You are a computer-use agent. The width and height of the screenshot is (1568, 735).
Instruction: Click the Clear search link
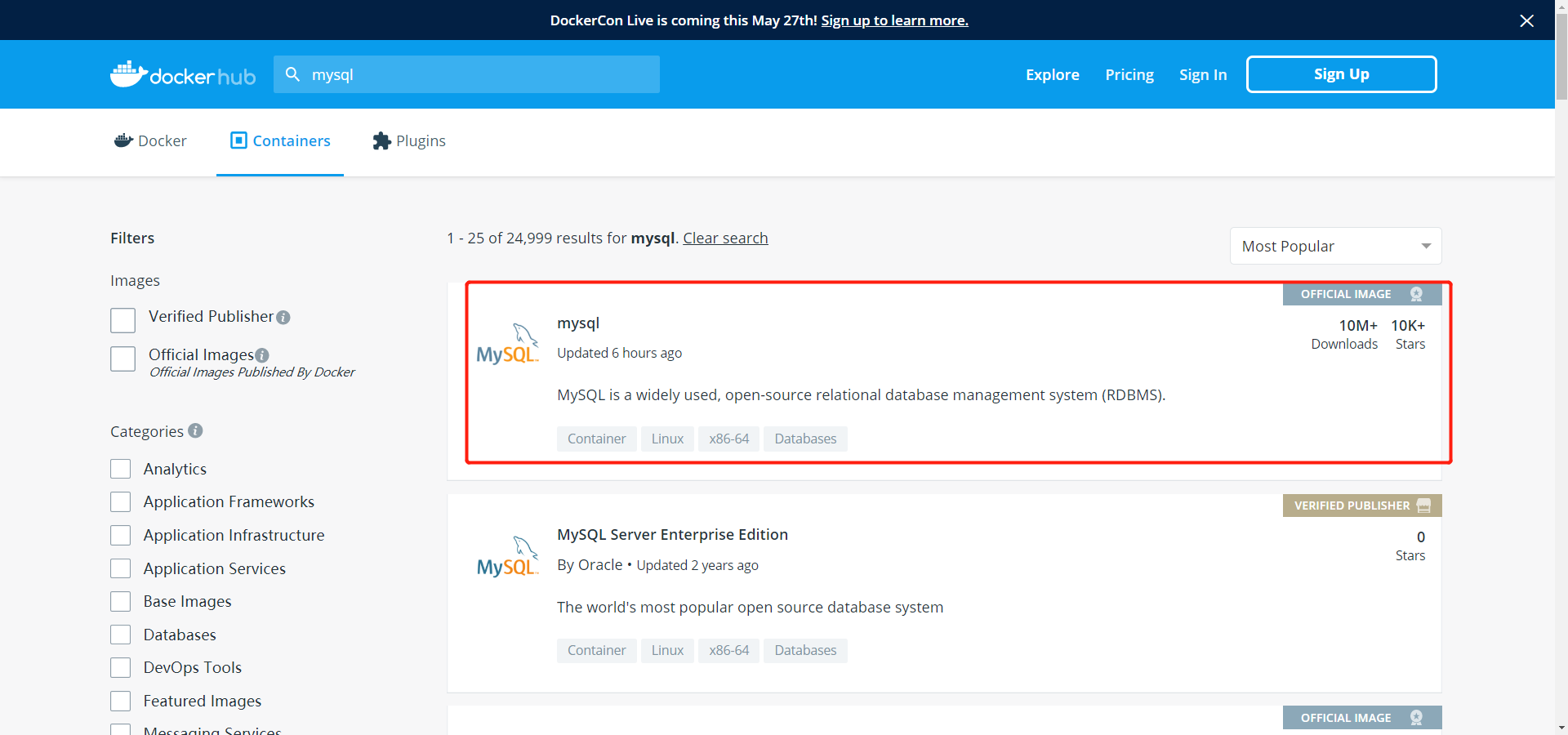725,238
